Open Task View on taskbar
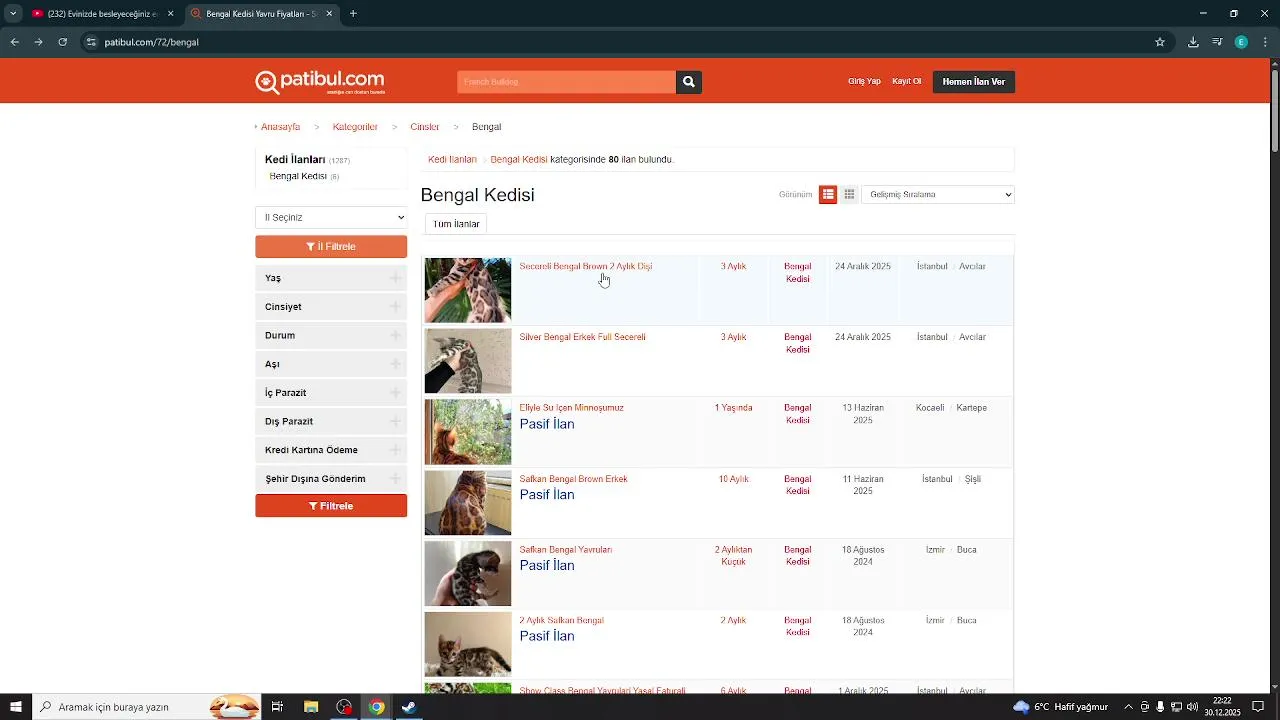 click(277, 707)
